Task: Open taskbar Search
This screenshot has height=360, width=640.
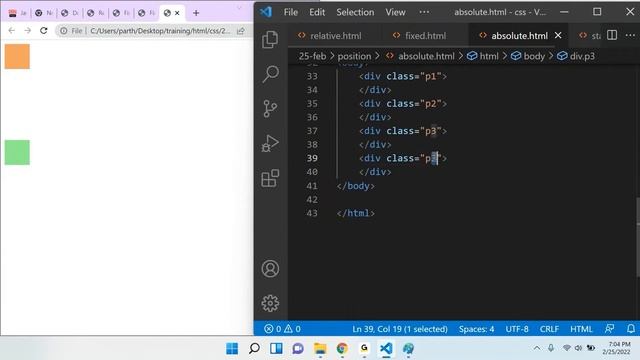Action: (x=254, y=348)
